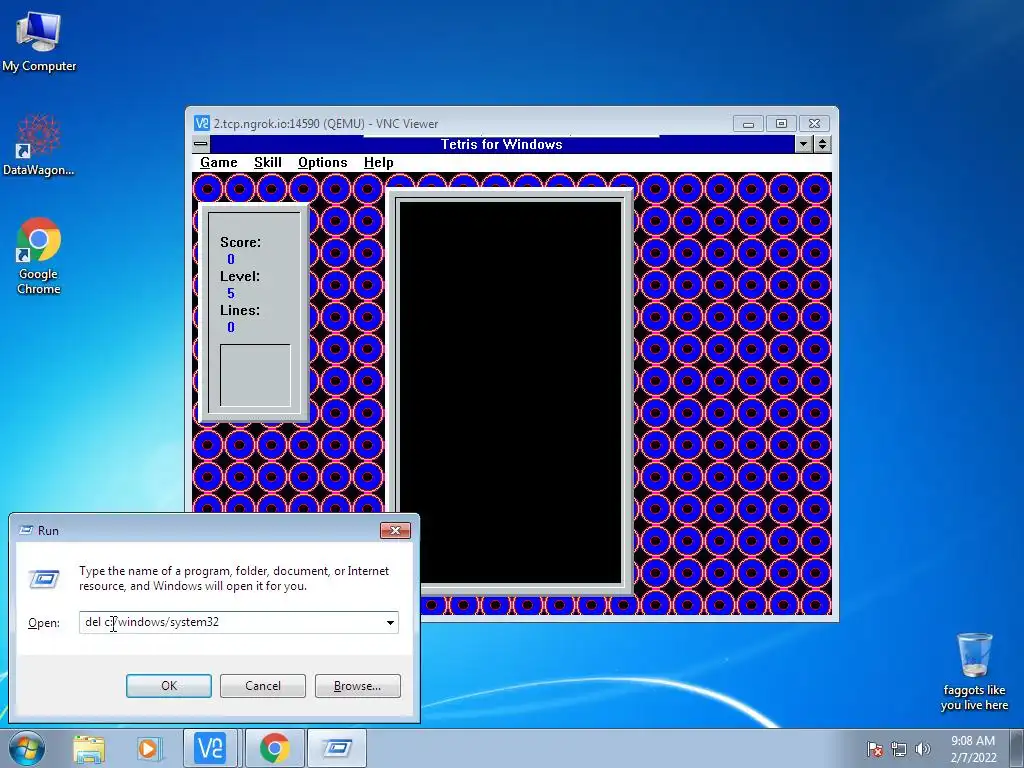Click the VNC Viewer title bar logo

(202, 123)
